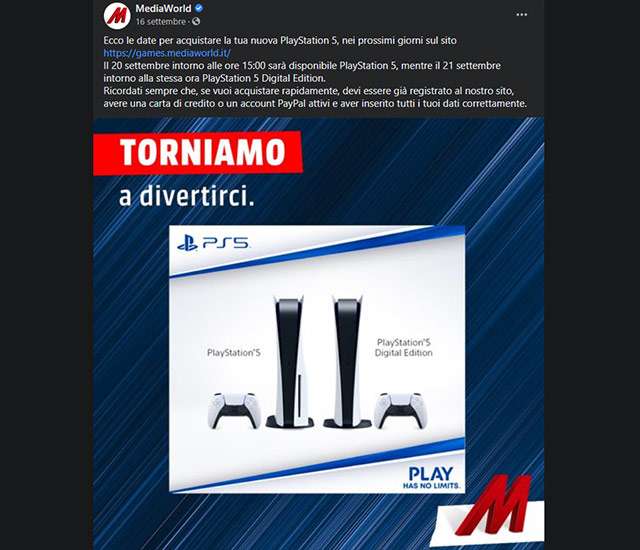640x550 pixels.
Task: Click the blue verified badge
Action: (x=199, y=8)
